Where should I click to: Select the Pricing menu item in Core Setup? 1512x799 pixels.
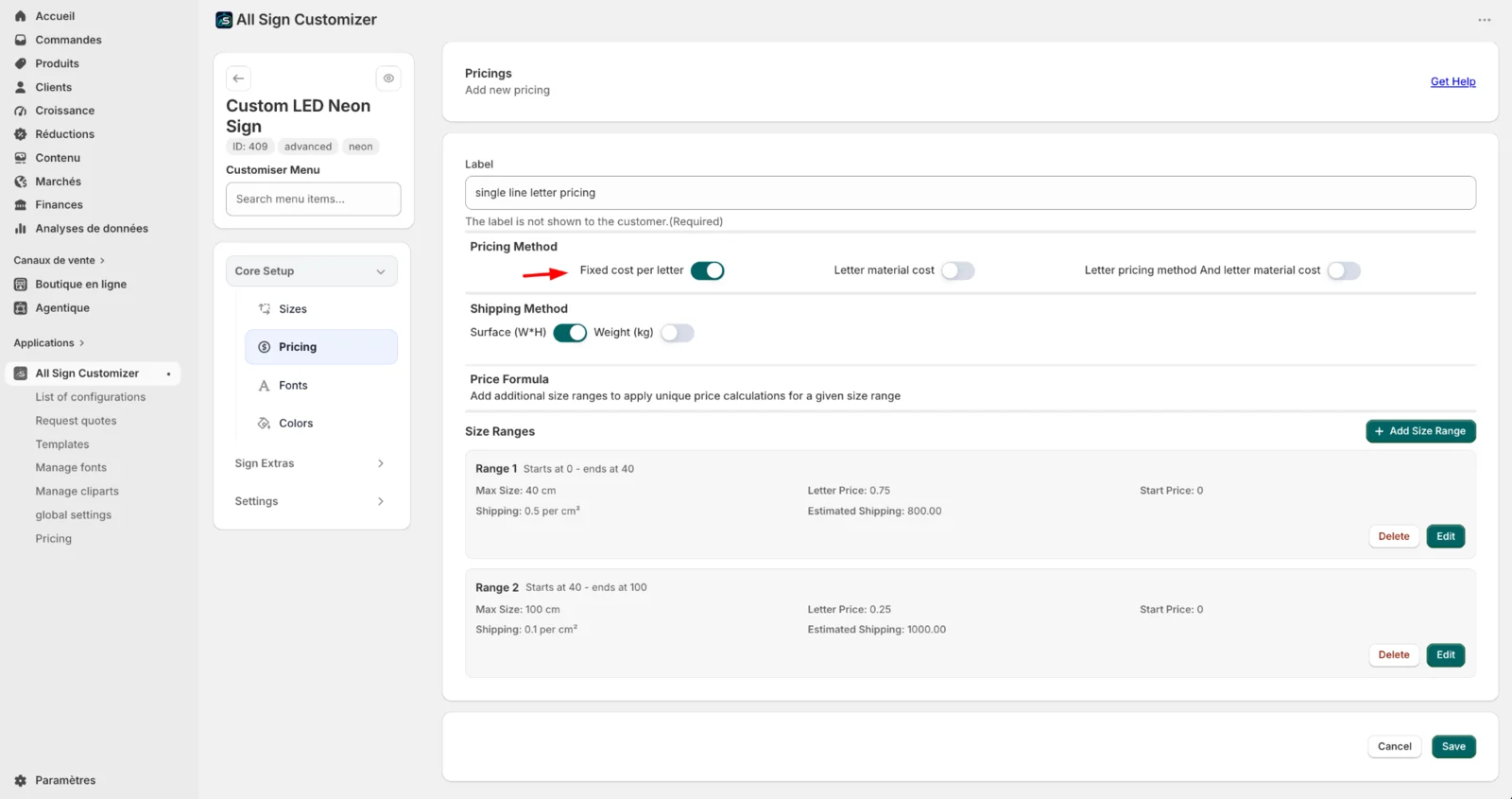[321, 347]
